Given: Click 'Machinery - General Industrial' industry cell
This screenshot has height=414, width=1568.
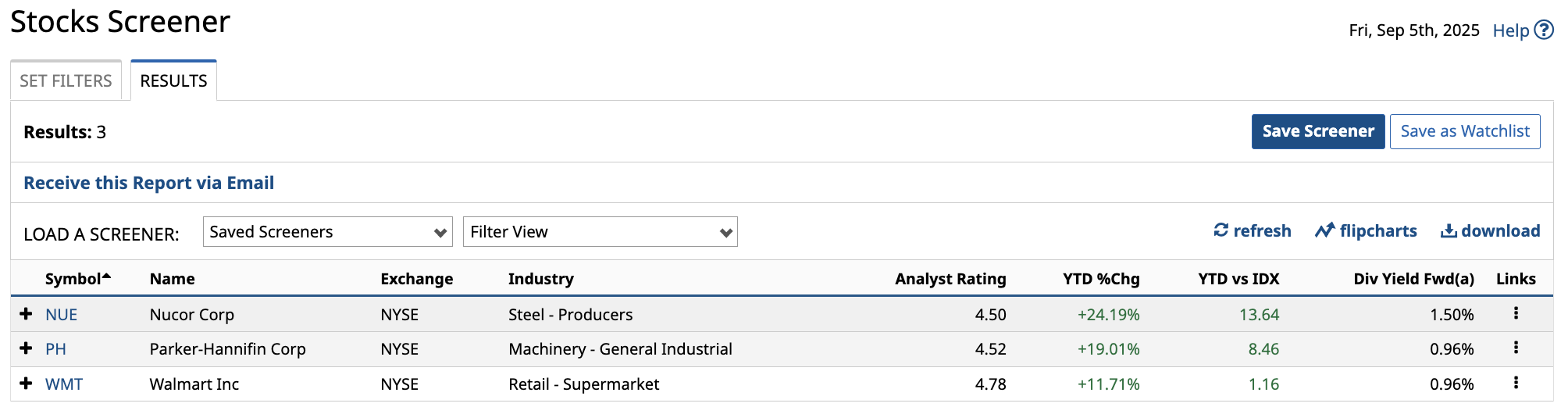Looking at the screenshot, I should pyautogui.click(x=621, y=349).
